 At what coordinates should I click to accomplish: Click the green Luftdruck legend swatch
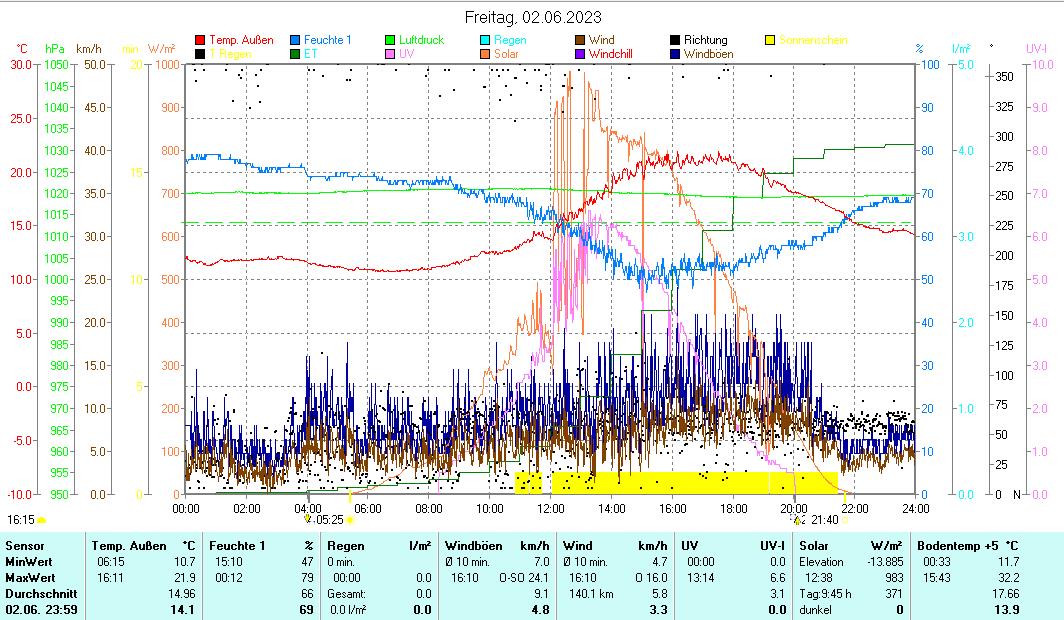[390, 40]
